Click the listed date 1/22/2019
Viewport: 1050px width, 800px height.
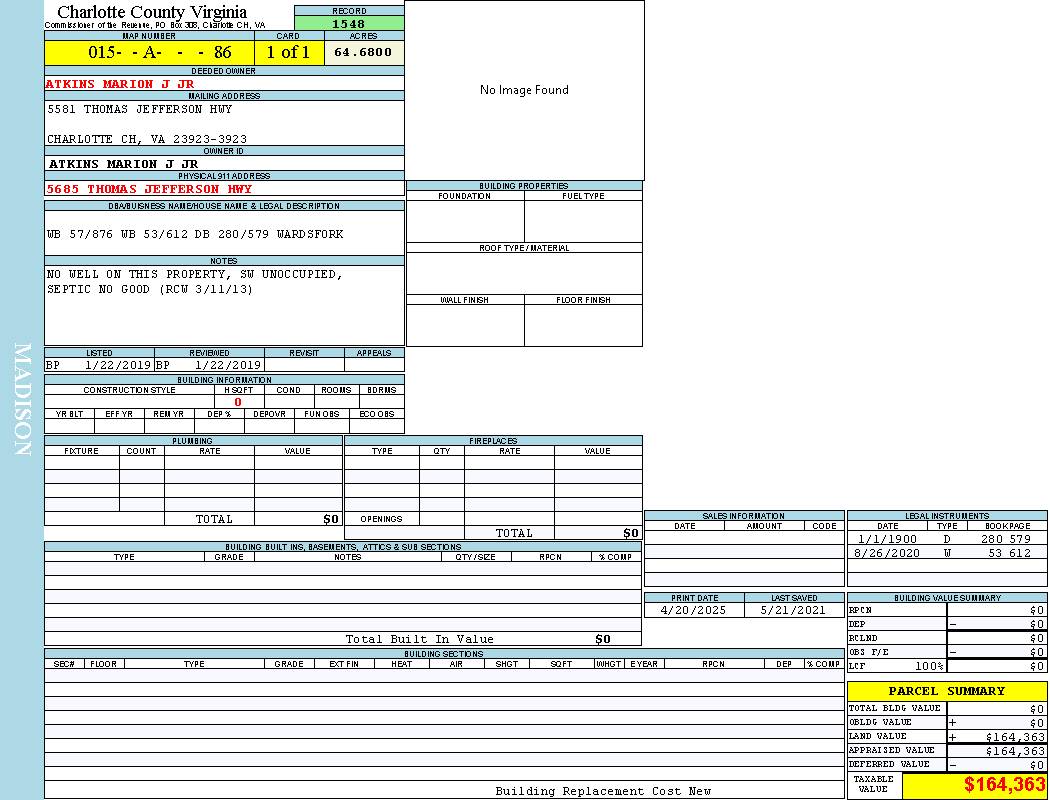click(x=117, y=365)
